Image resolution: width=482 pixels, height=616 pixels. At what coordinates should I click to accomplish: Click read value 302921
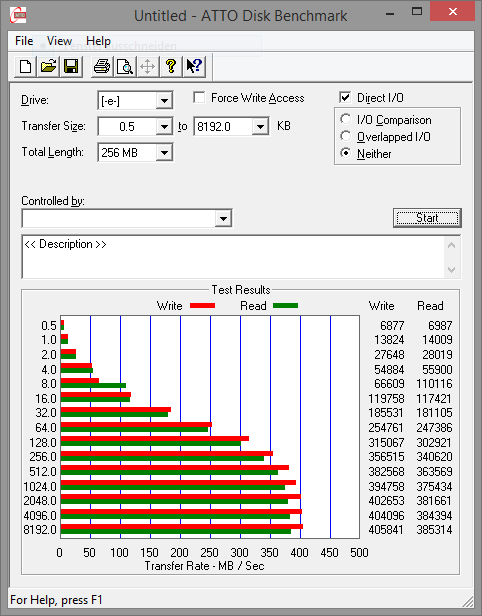[434, 442]
